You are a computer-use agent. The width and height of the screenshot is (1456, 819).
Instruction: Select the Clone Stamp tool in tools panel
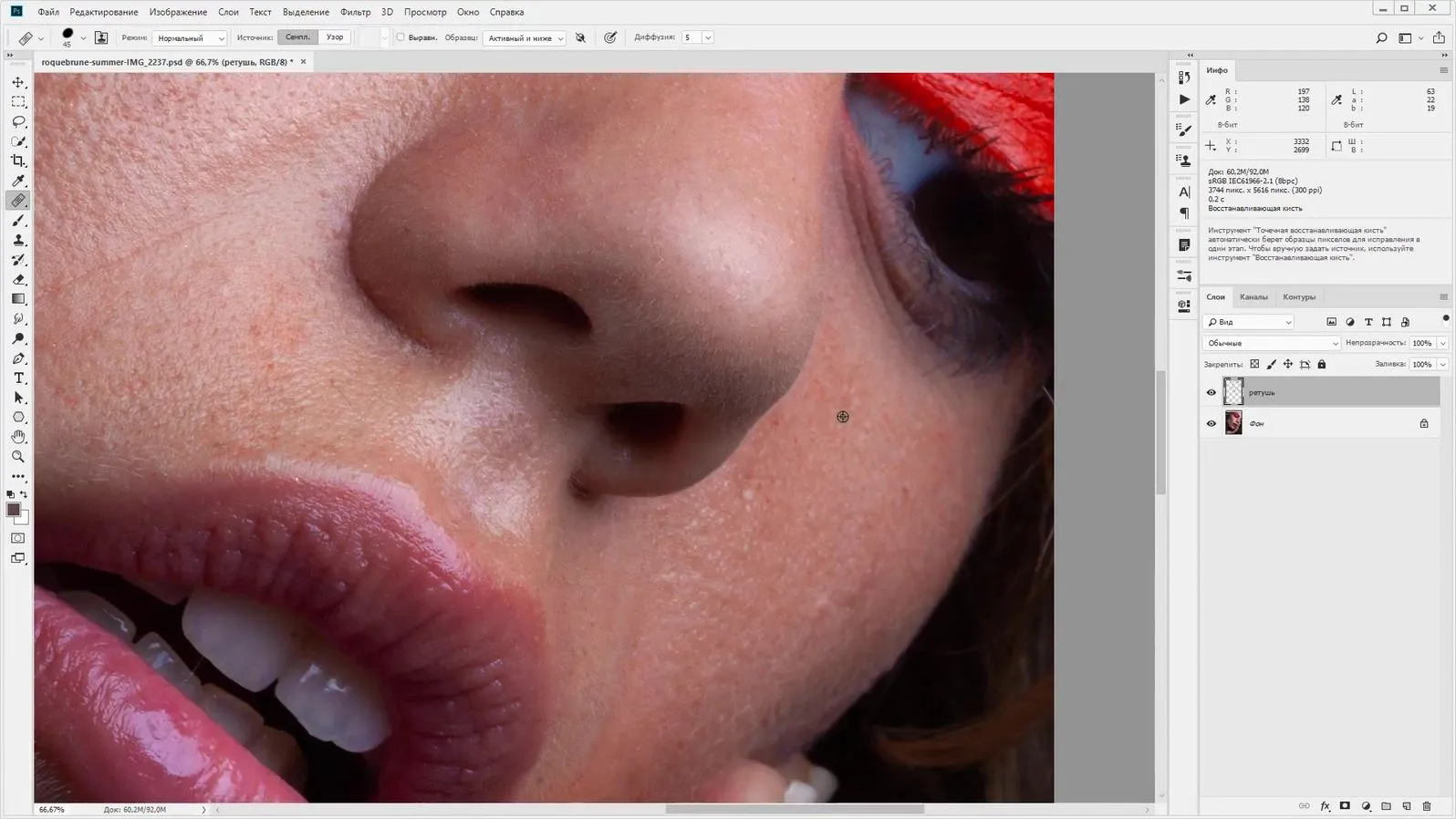18,240
